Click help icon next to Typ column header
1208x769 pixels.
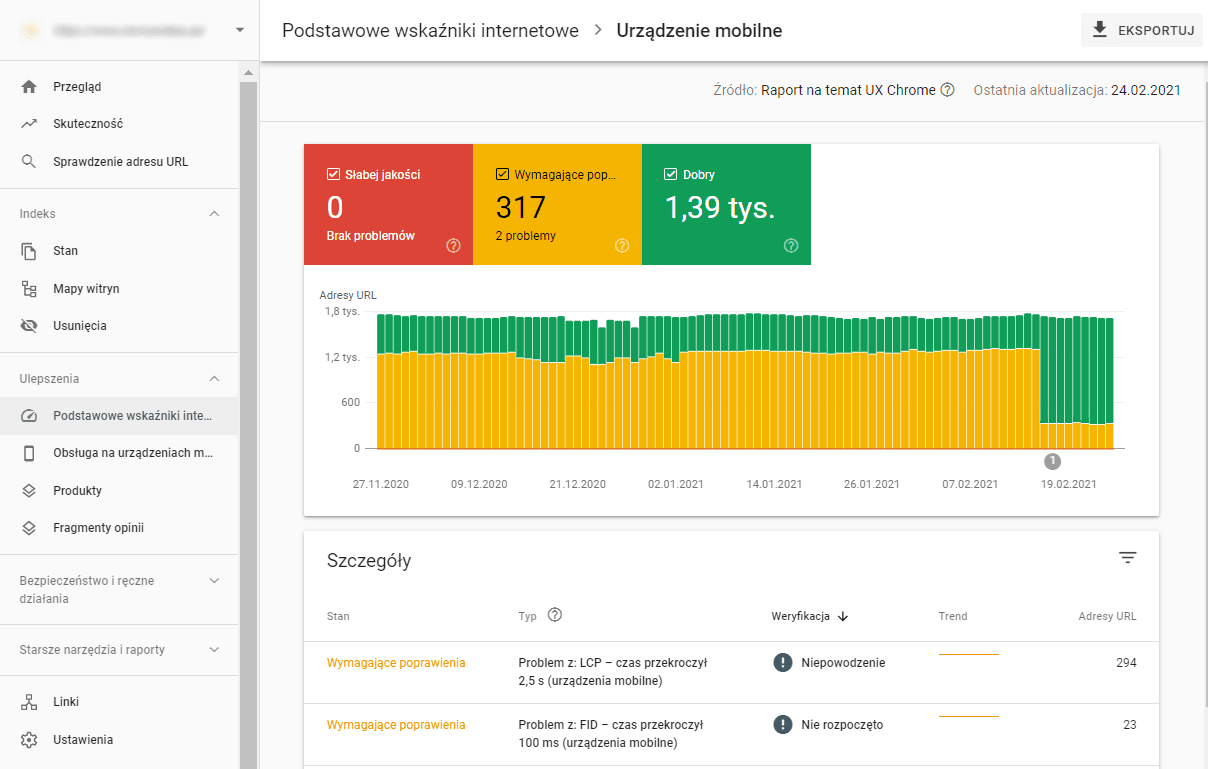pyautogui.click(x=555, y=615)
